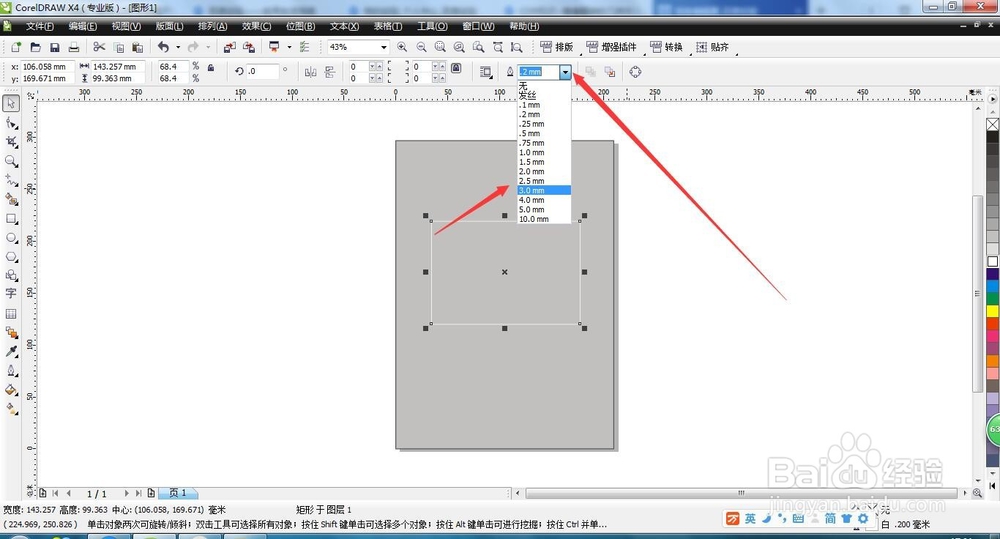Screen dimensions: 1000x539
Task: Open the 效果(C) menu
Action: [x=256, y=26]
